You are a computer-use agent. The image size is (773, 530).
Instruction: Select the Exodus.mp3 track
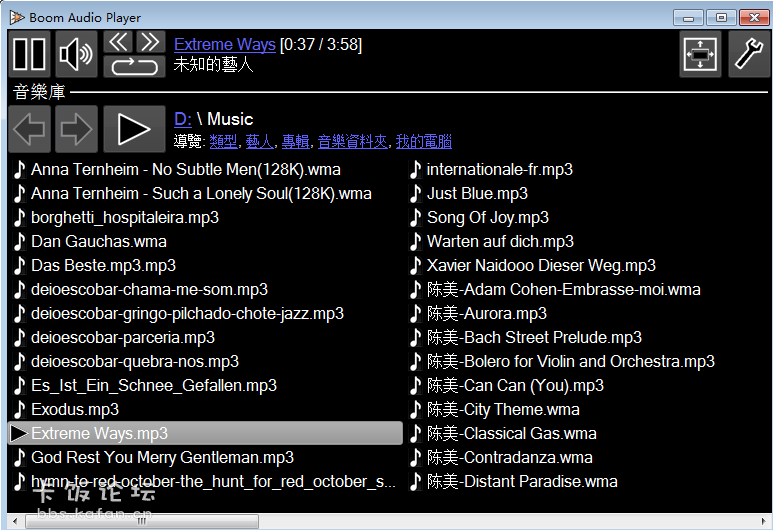point(75,410)
